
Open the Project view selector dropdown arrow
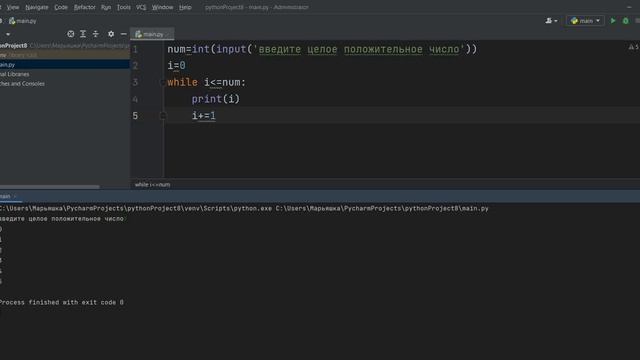[8, 34]
